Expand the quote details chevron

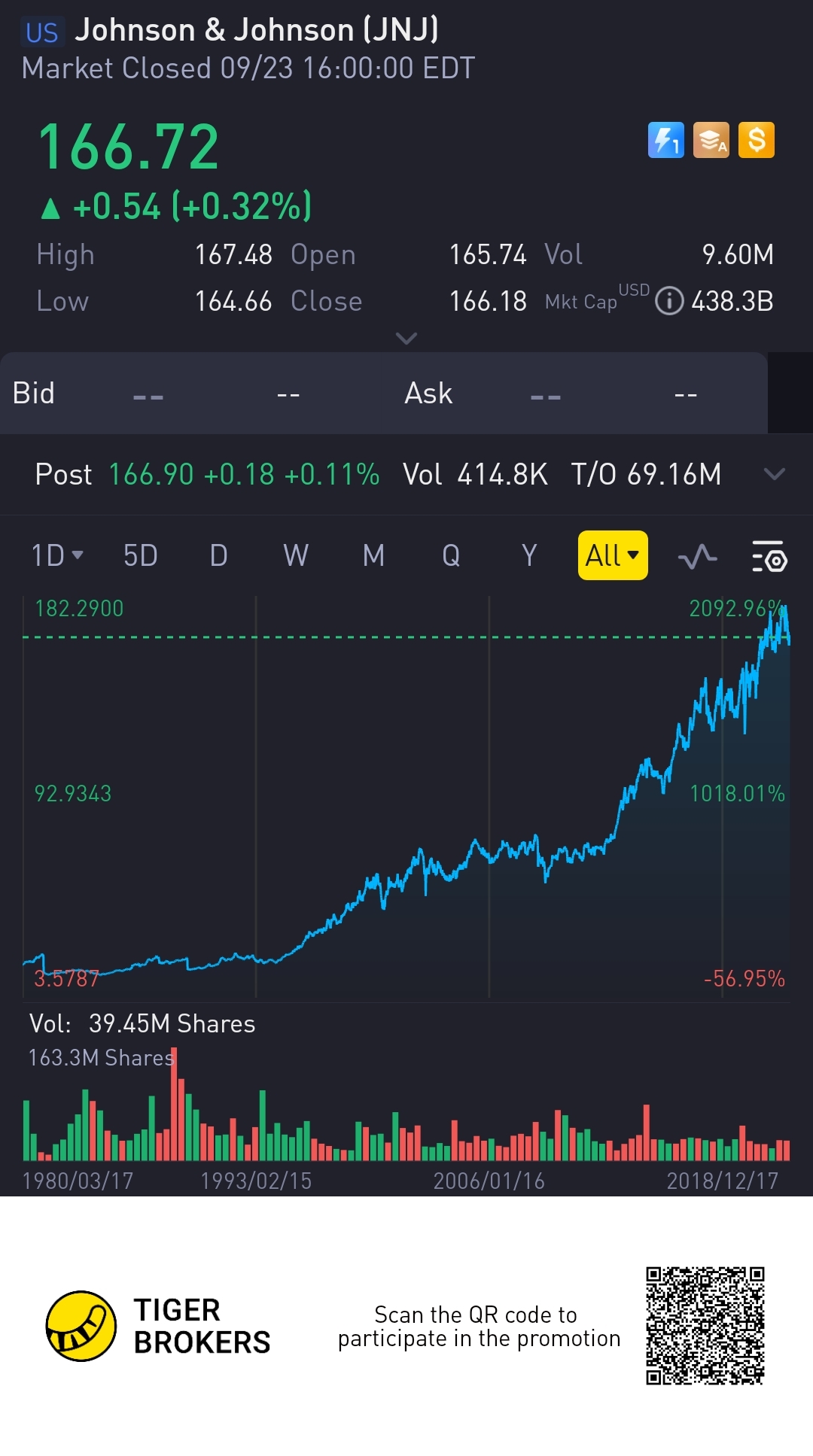pos(406,339)
